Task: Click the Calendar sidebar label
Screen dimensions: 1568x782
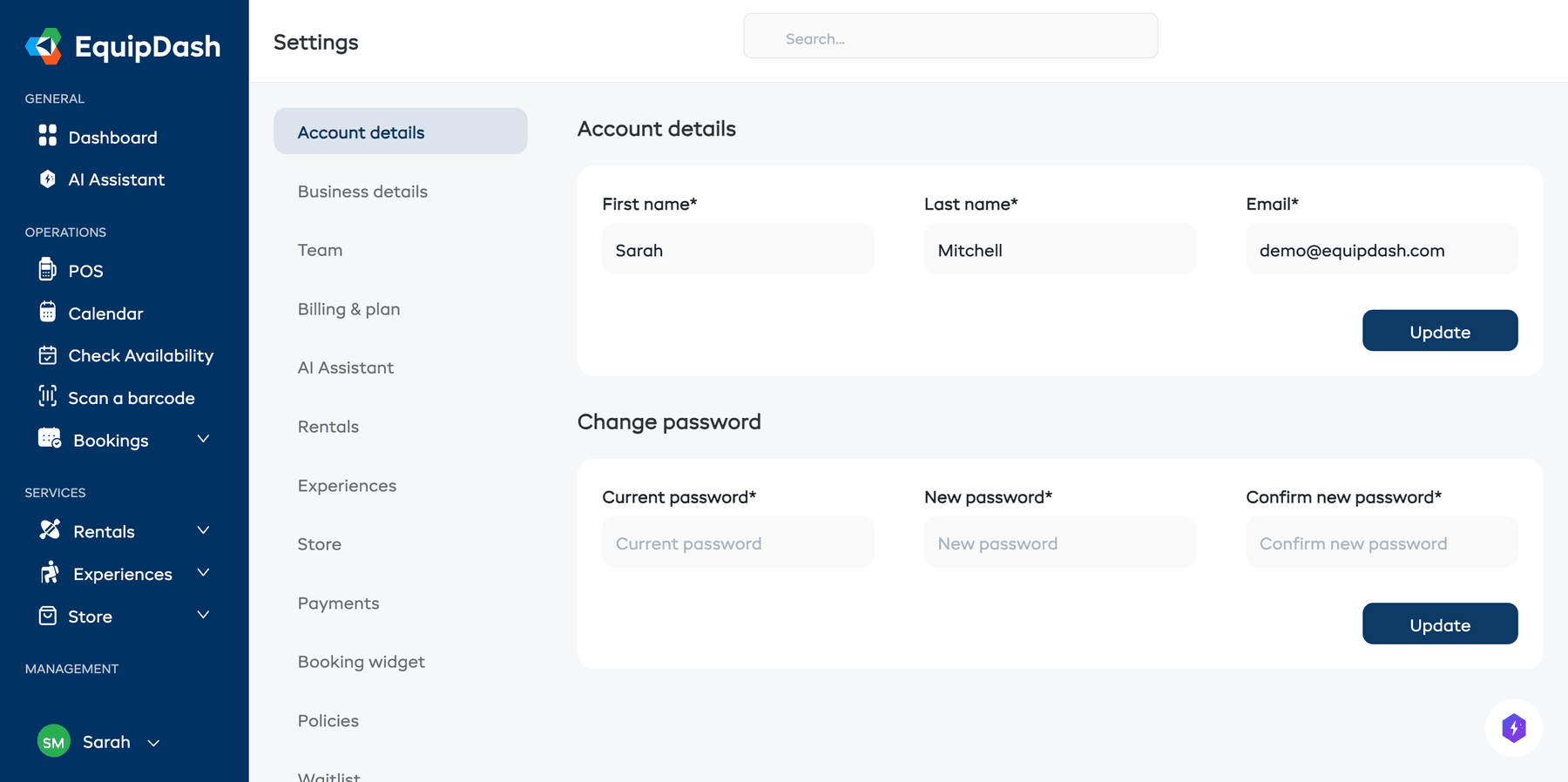Action: tap(106, 313)
